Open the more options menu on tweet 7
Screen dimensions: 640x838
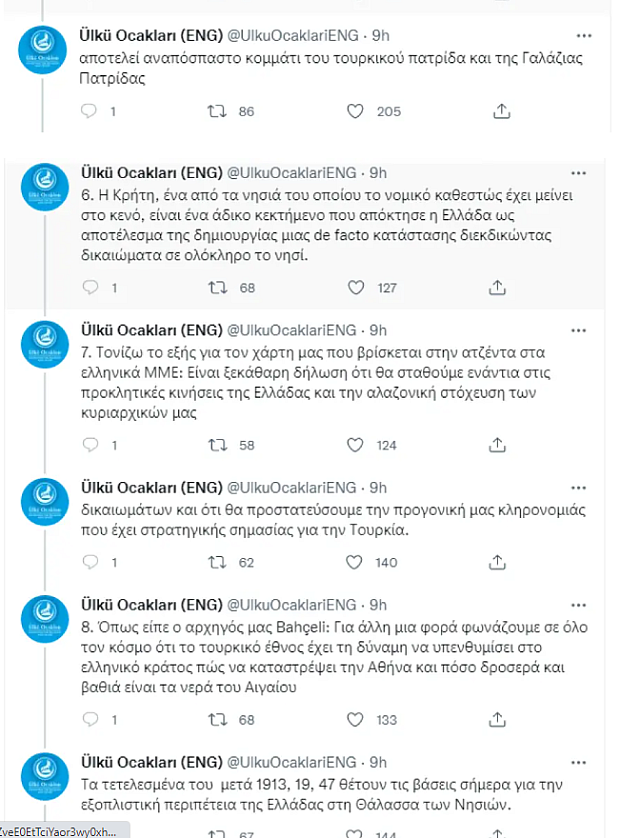pyautogui.click(x=578, y=329)
